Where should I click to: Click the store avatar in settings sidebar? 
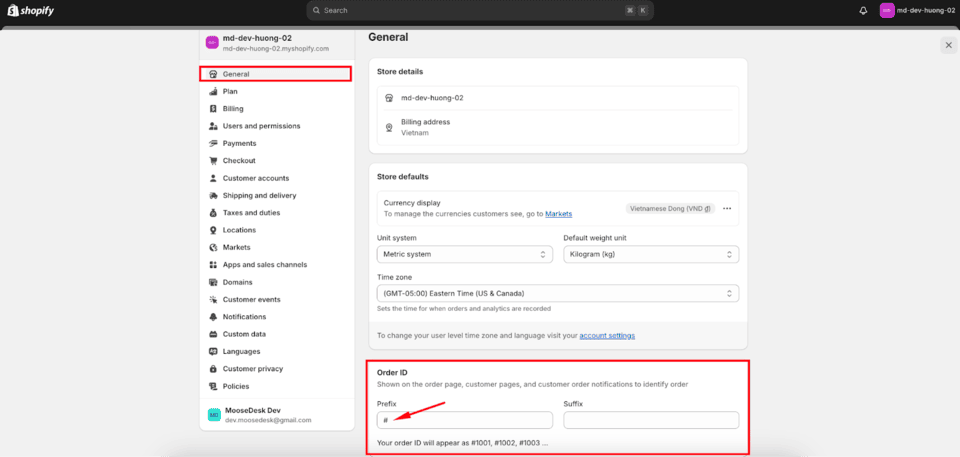(x=212, y=42)
